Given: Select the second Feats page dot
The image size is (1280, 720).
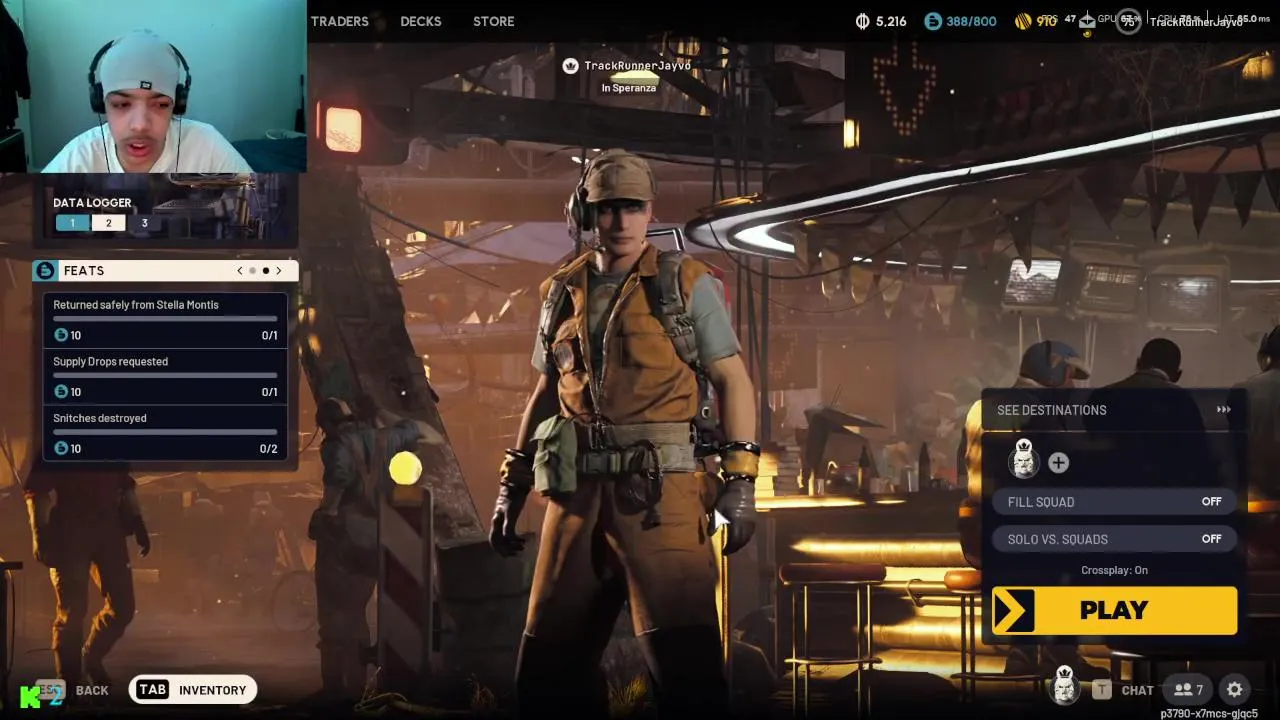Looking at the screenshot, I should point(265,271).
